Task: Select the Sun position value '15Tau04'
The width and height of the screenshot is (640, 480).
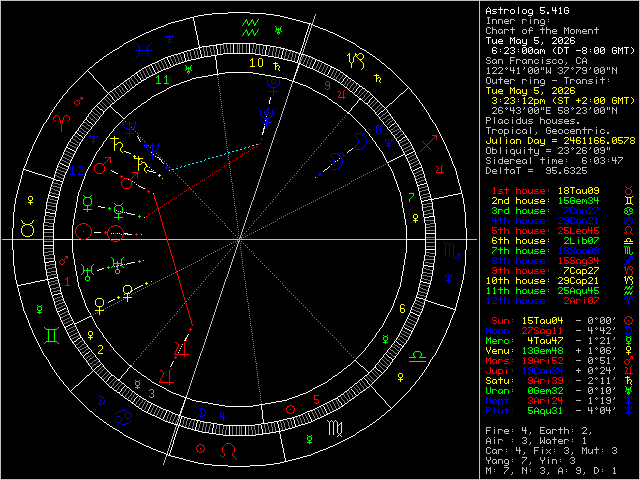Action: [x=542, y=321]
